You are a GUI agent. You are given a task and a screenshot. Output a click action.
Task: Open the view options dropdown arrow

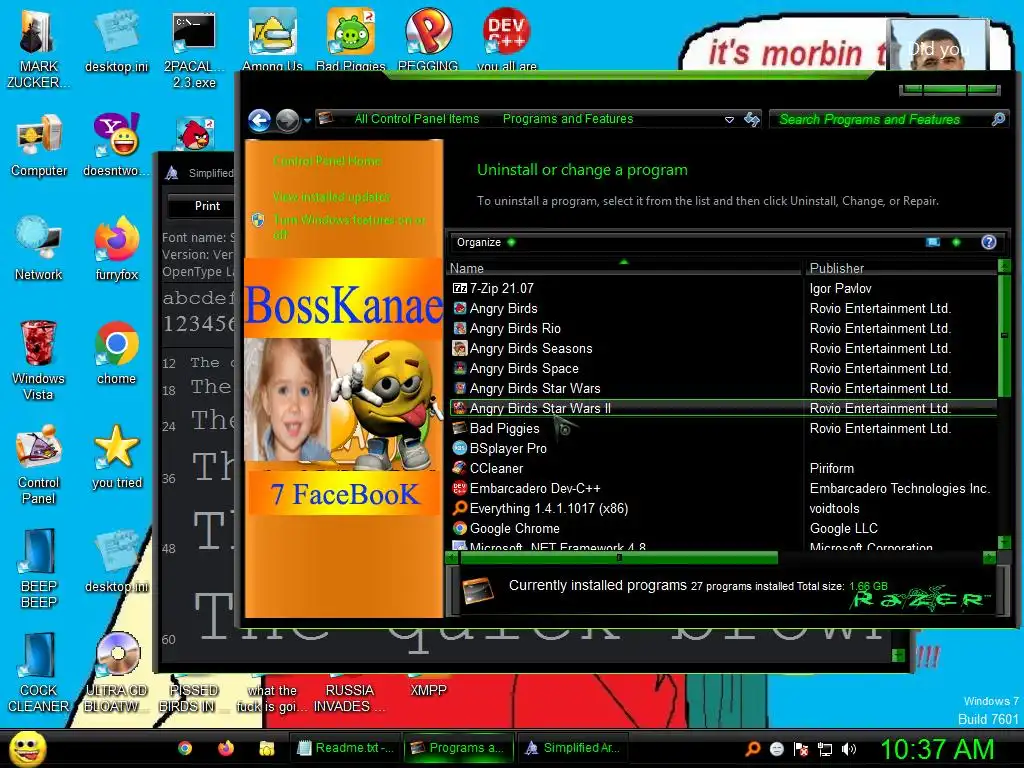click(956, 242)
